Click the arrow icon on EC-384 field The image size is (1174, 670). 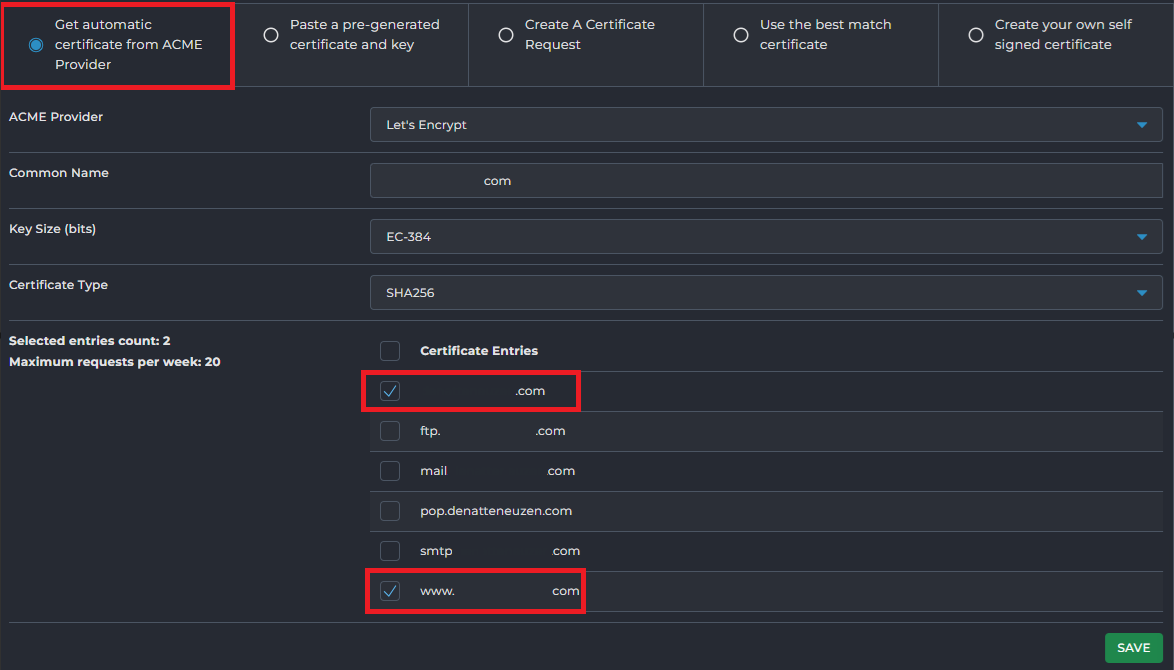pos(1142,237)
